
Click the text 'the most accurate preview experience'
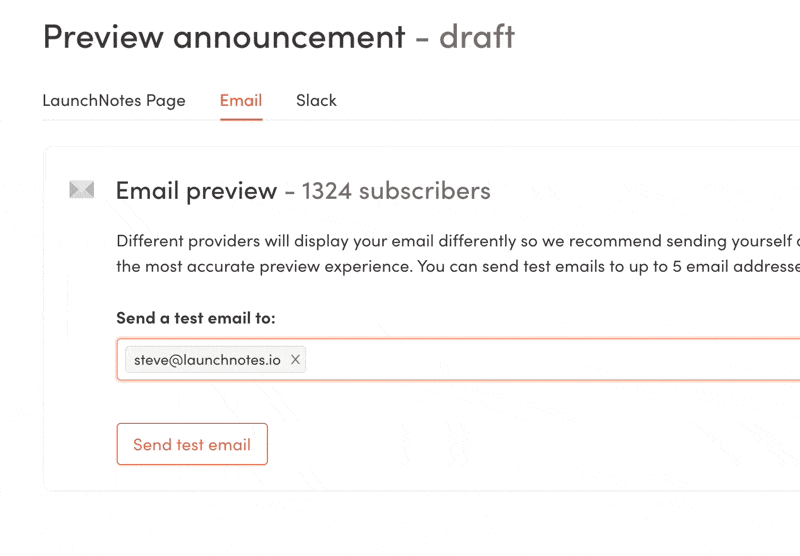(x=258, y=267)
